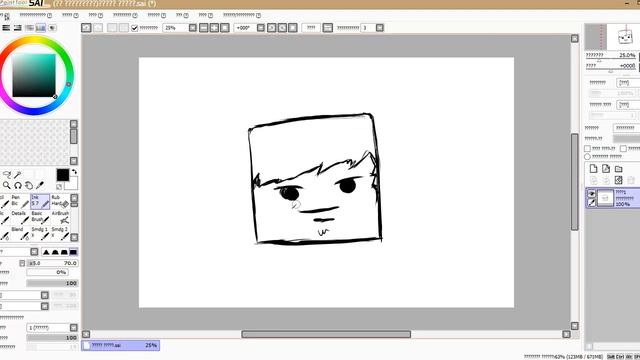Select the Hand pan tool
This screenshot has height=360, width=640.
point(29,185)
